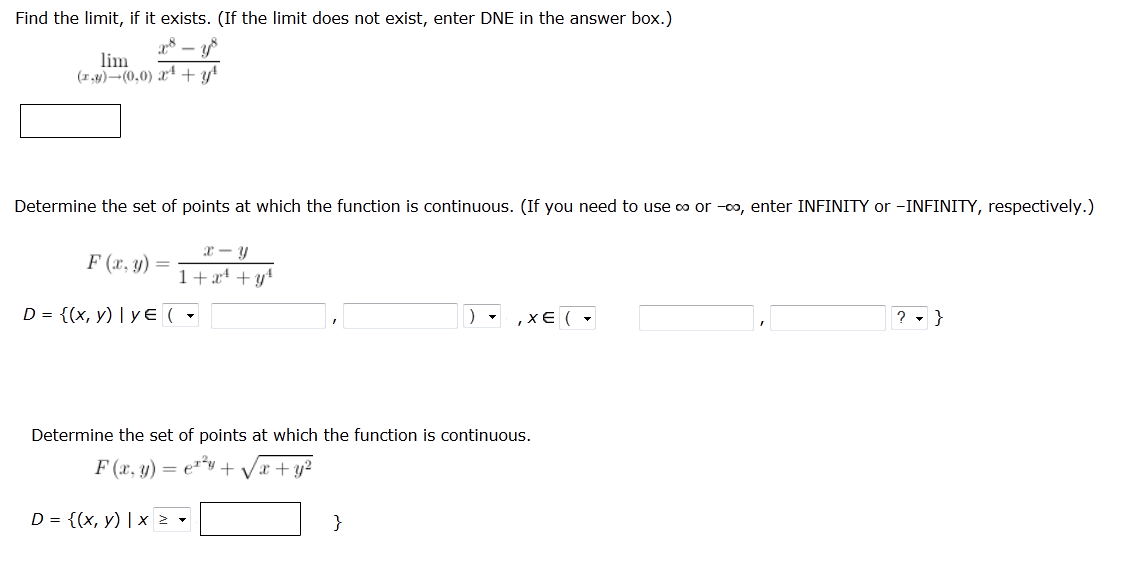Activate the second interval entry for F(x, y)
This screenshot has width=1124, height=580.
click(398, 316)
